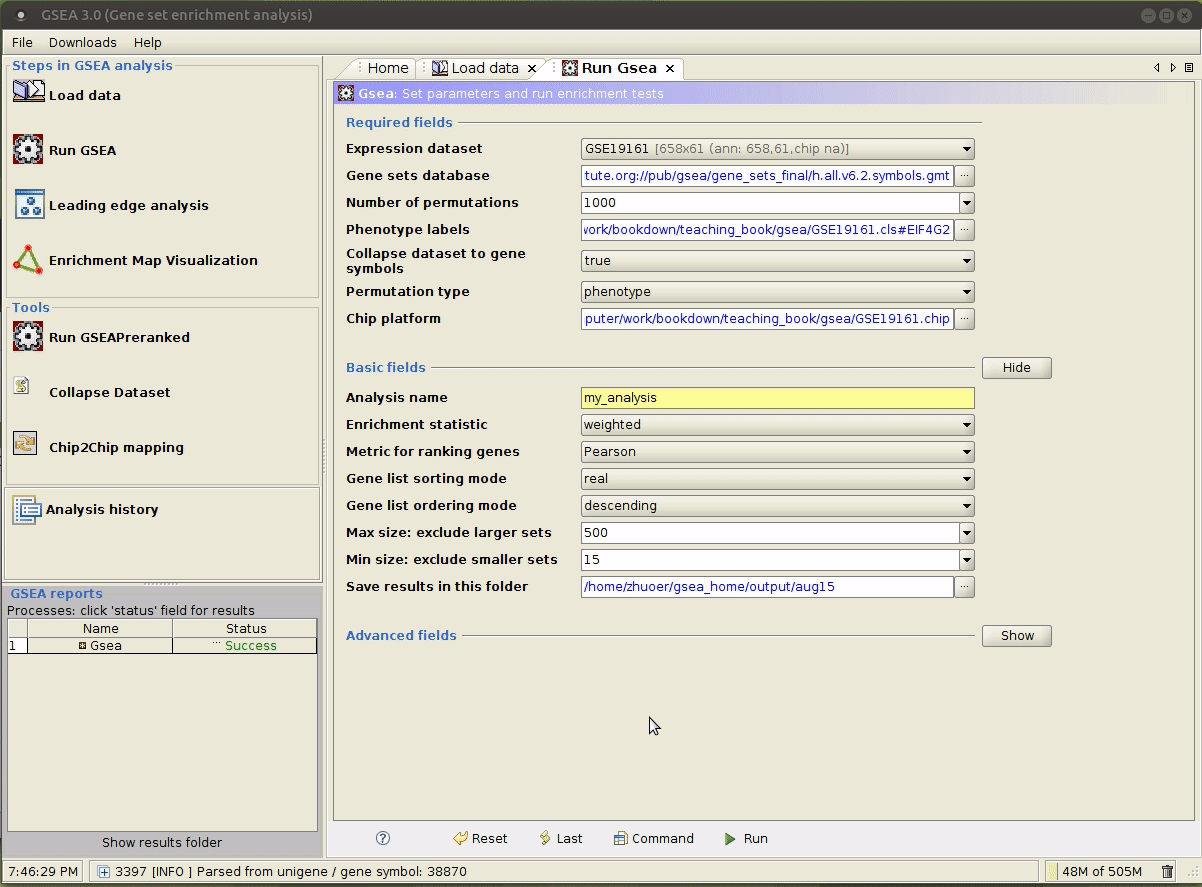This screenshot has height=887, width=1202.
Task: Click the help question mark icon
Action: pos(383,838)
